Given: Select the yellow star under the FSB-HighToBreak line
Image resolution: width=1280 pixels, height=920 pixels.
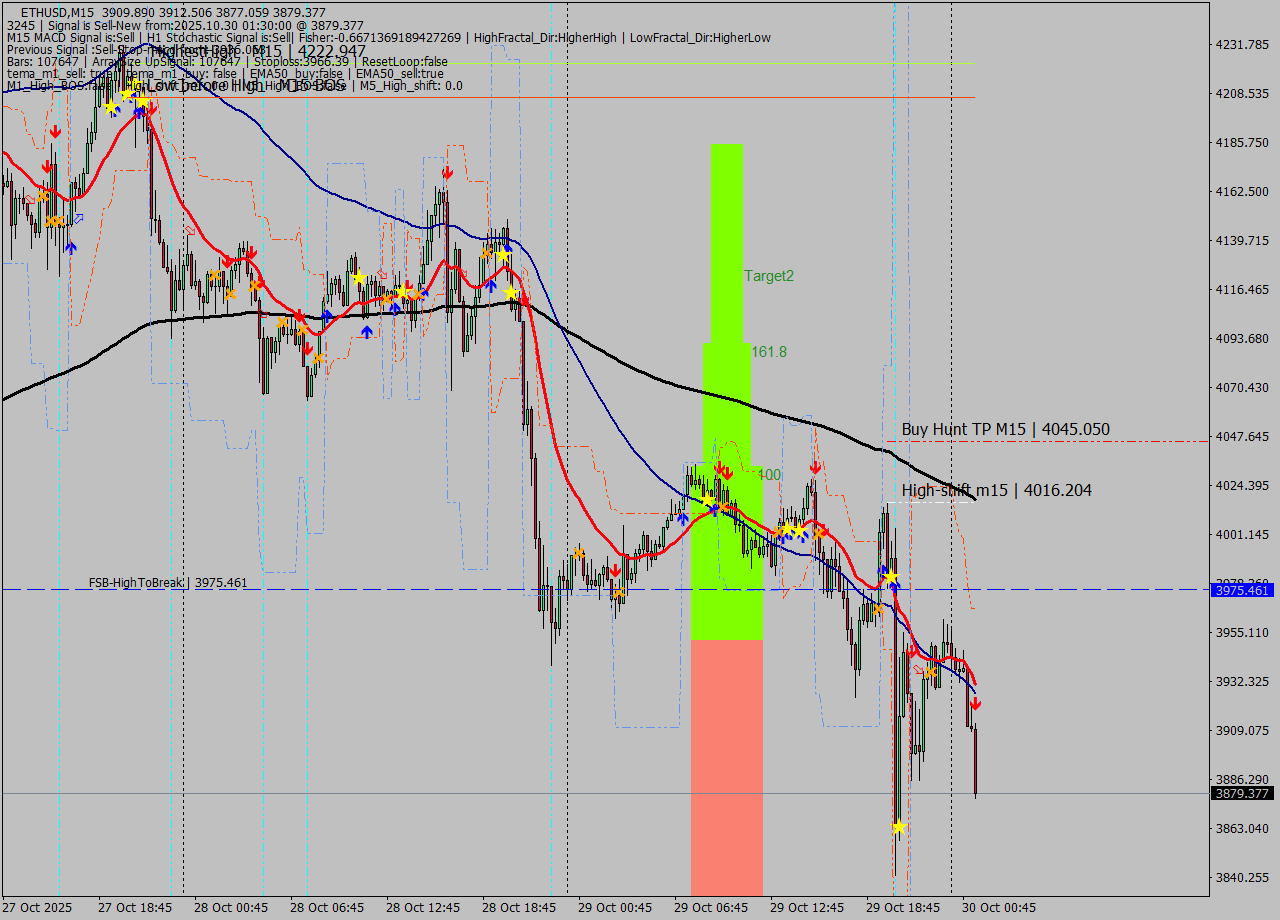Looking at the screenshot, I should coord(889,577).
